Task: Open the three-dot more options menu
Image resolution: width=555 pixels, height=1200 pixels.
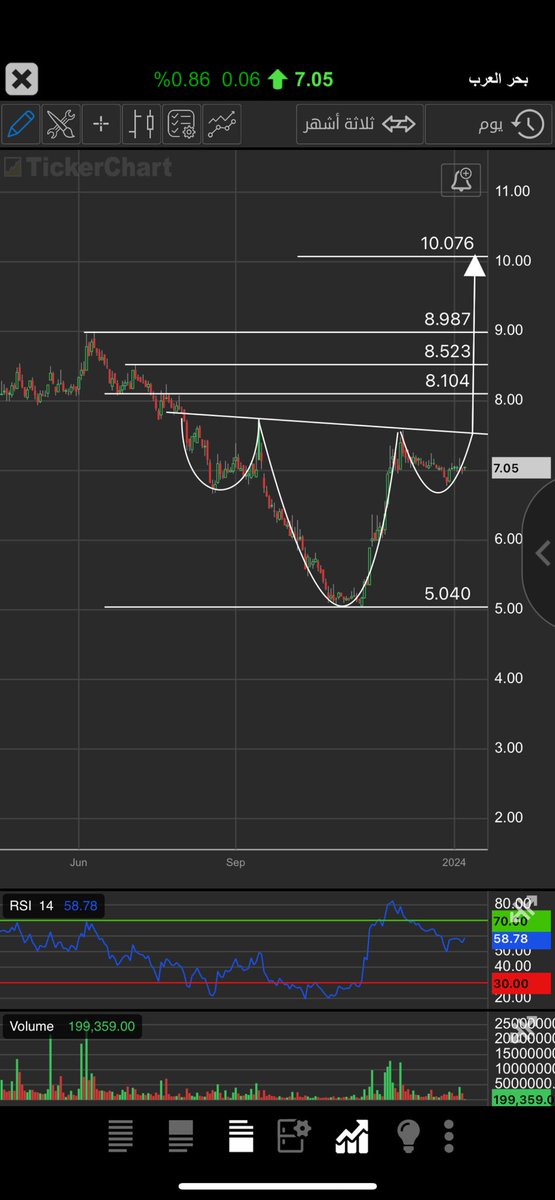Action: click(x=449, y=1136)
